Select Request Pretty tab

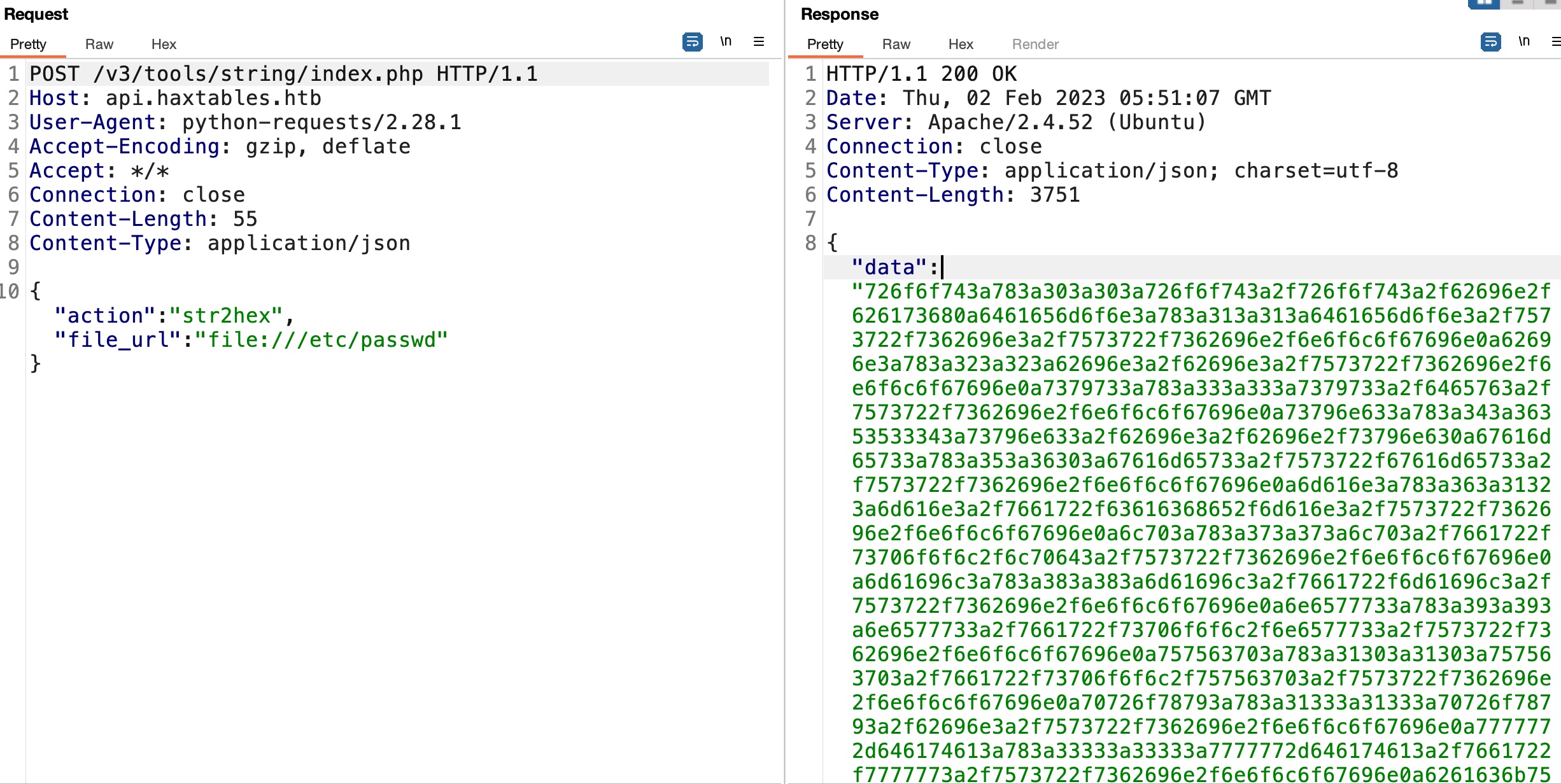[x=28, y=45]
